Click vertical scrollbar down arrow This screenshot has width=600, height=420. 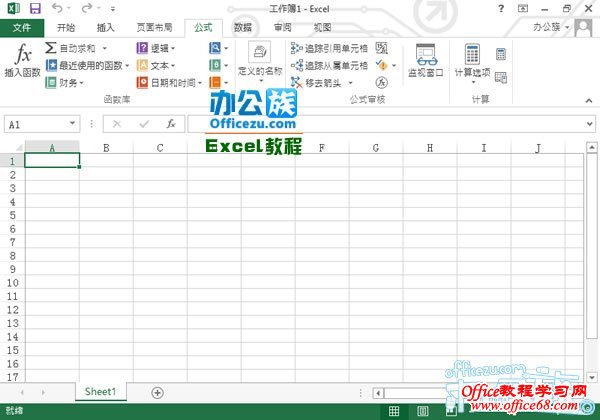tap(592, 377)
